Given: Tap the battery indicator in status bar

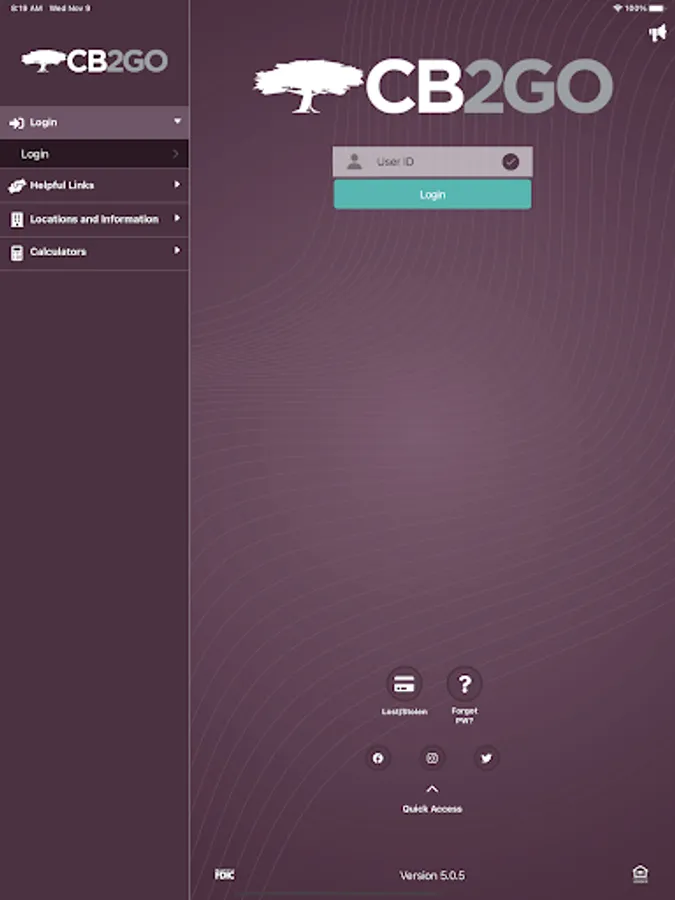Looking at the screenshot, I should pyautogui.click(x=658, y=8).
